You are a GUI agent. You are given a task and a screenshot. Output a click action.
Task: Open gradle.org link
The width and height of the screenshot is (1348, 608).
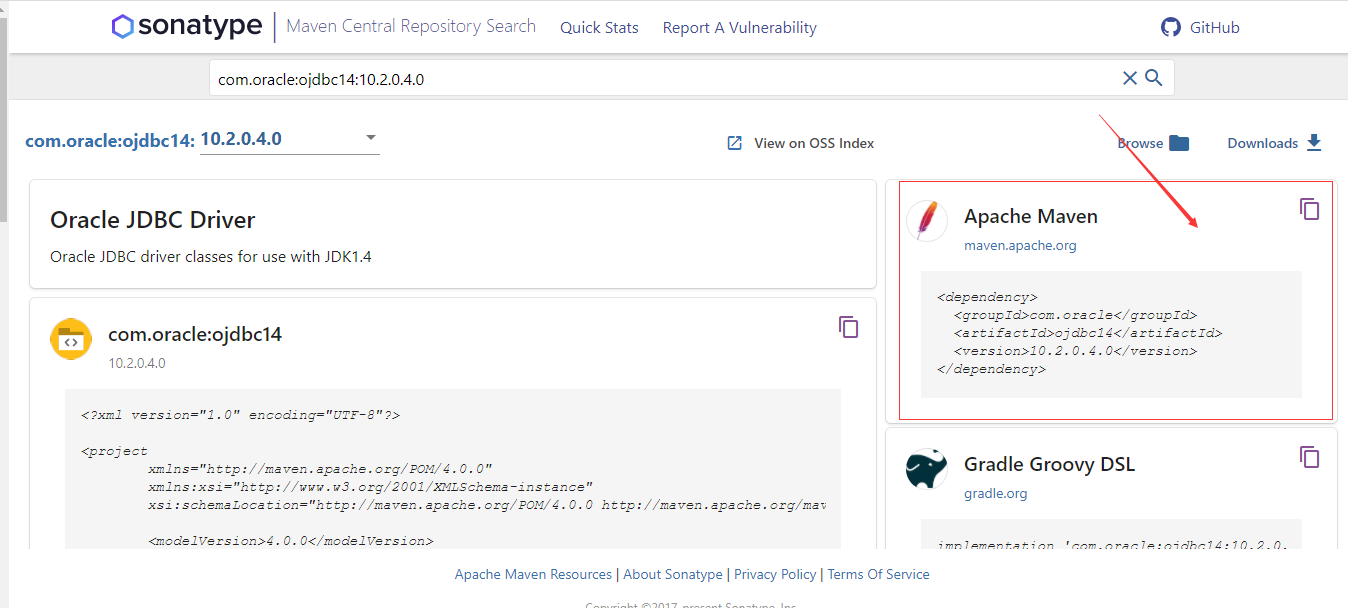point(995,493)
